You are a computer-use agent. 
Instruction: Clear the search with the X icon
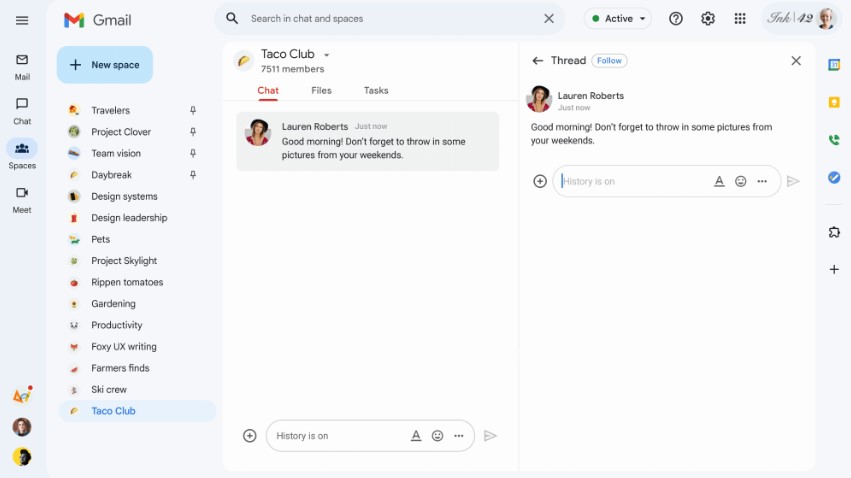tap(549, 18)
